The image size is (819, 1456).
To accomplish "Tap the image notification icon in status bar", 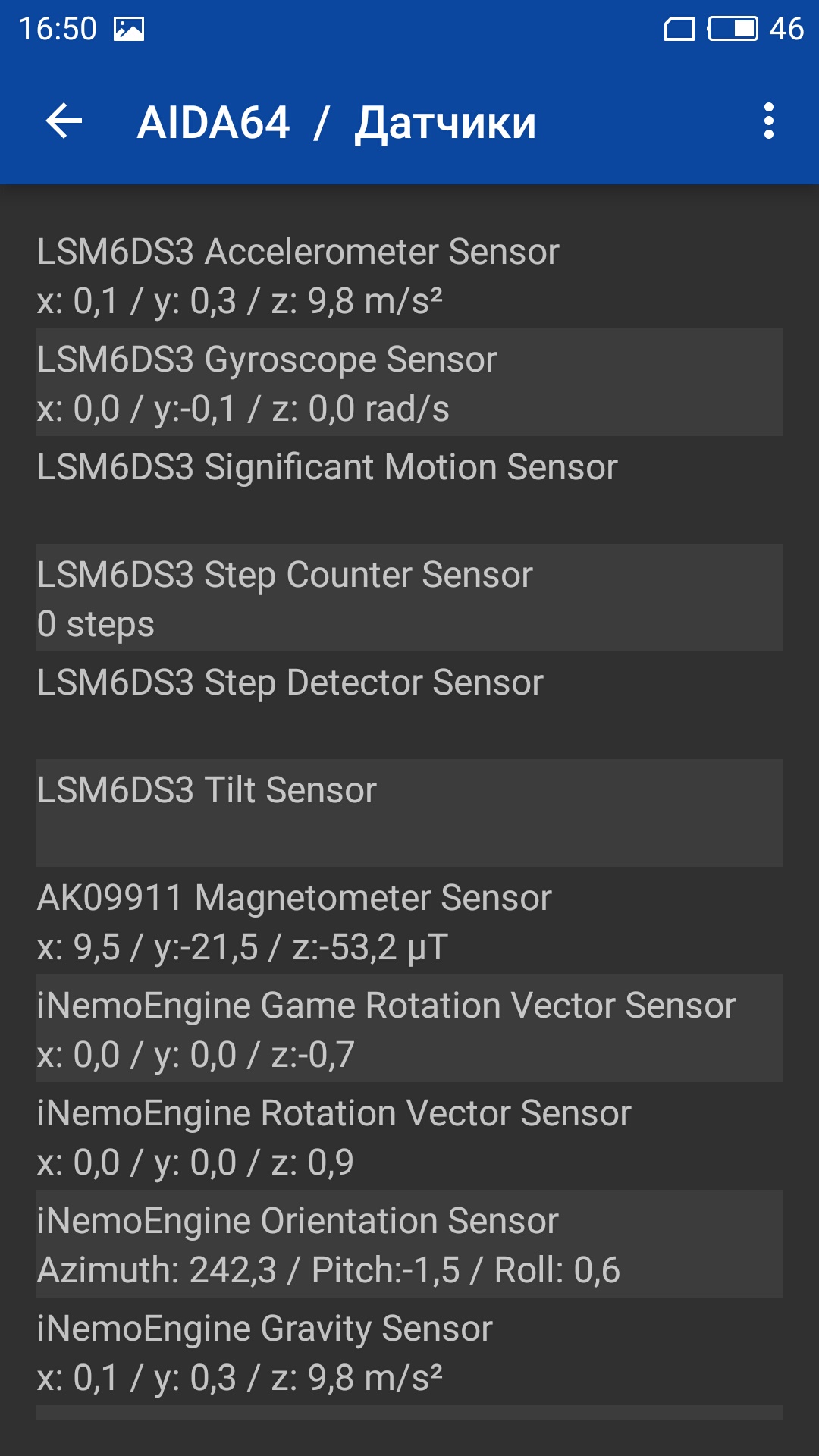I will [x=129, y=30].
